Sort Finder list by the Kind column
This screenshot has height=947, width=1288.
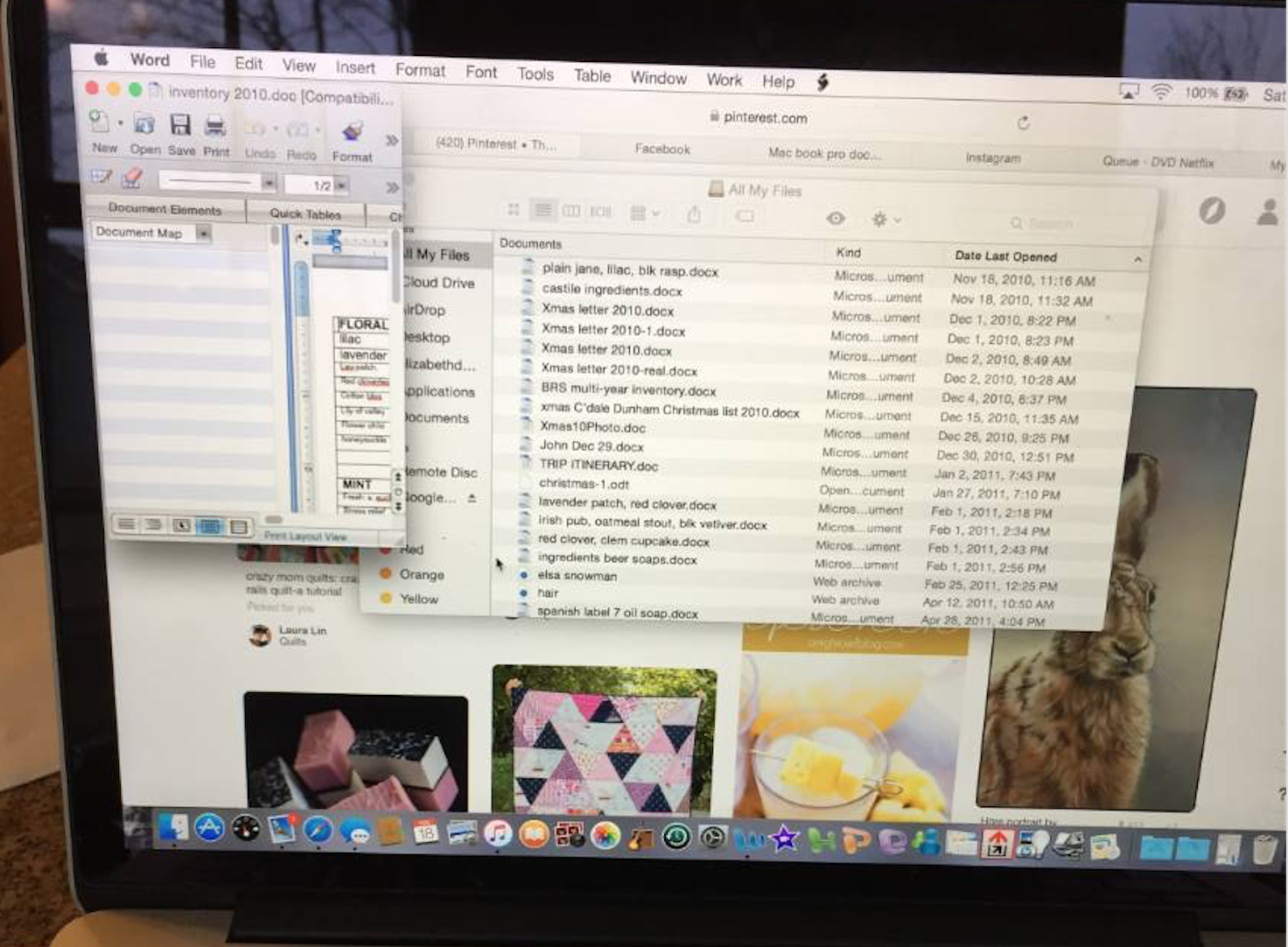tap(849, 252)
